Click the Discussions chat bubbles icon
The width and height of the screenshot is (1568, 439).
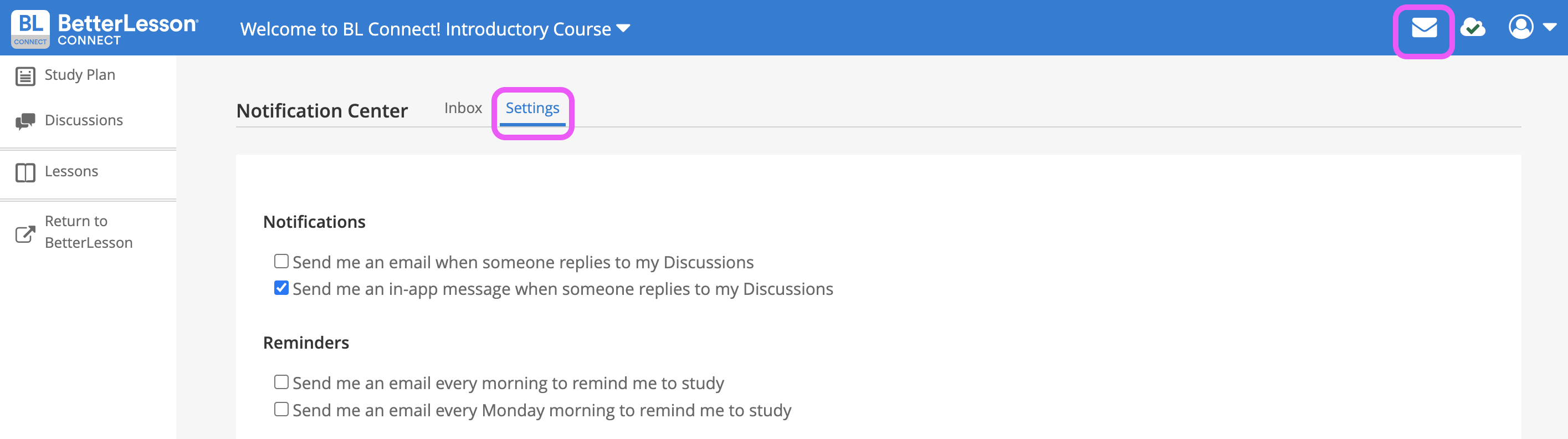pyautogui.click(x=25, y=121)
